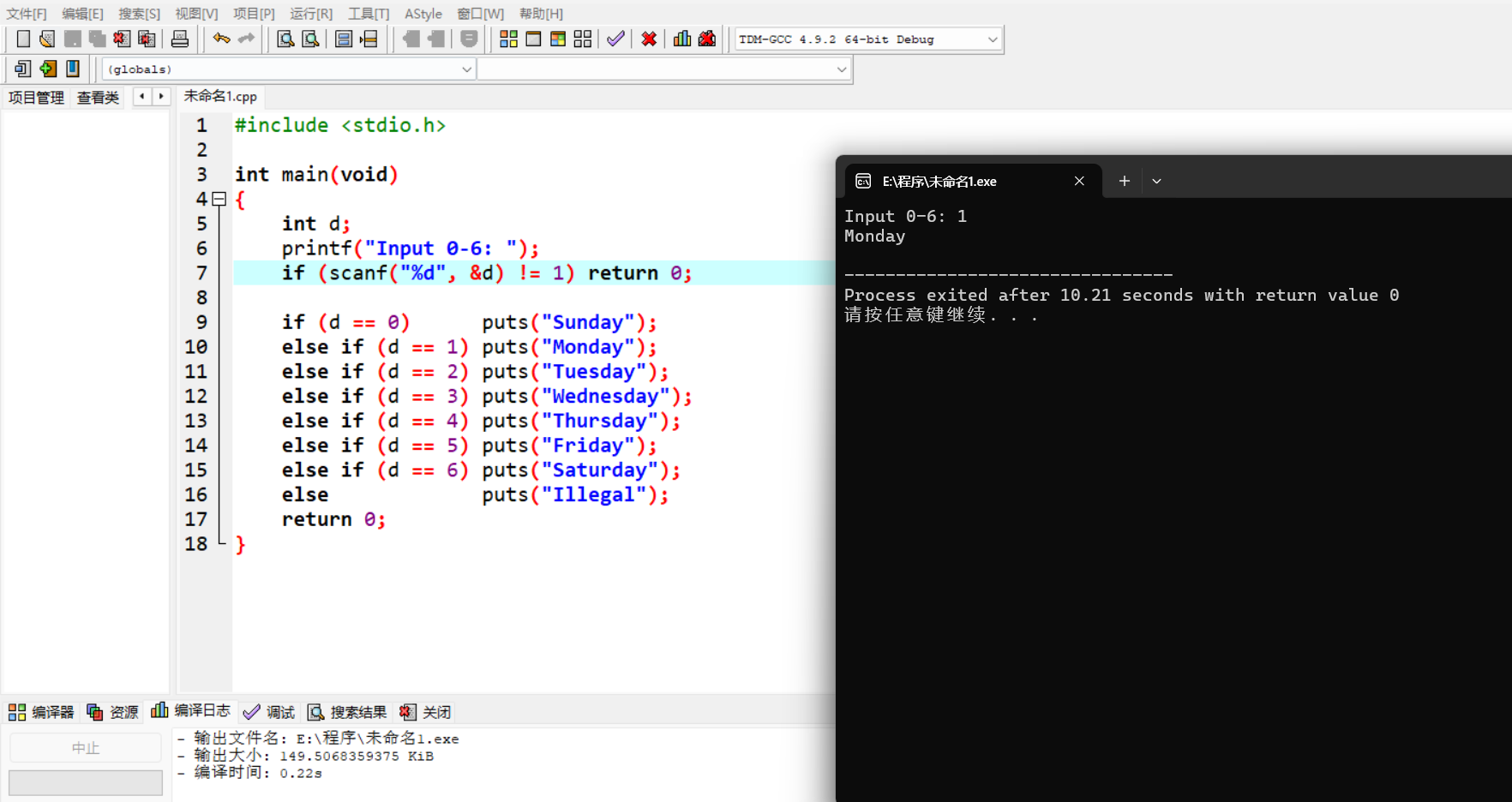
Task: Open the (globals) scope dropdown
Action: coord(289,69)
